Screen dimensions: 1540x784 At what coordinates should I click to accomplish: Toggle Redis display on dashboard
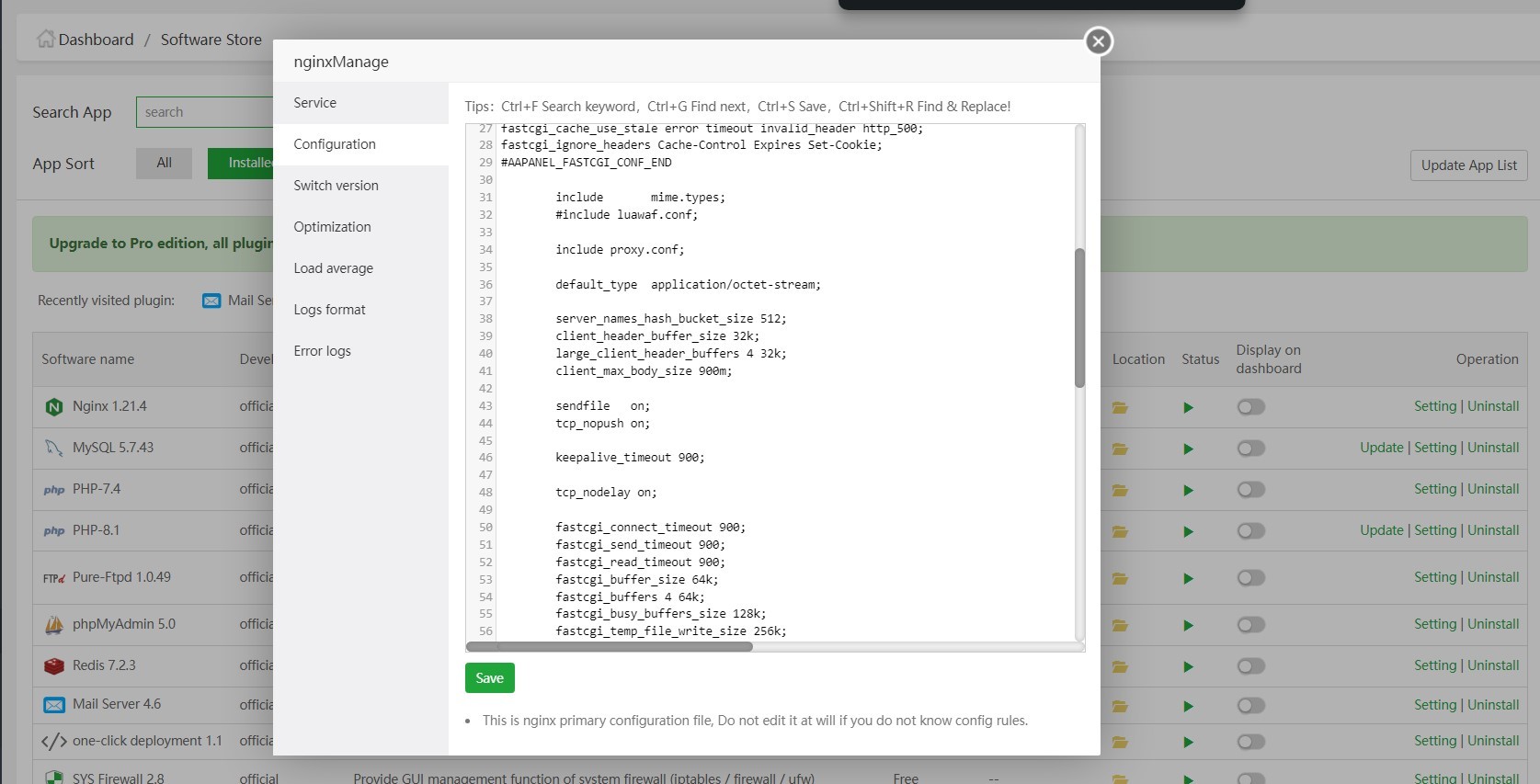(1251, 665)
